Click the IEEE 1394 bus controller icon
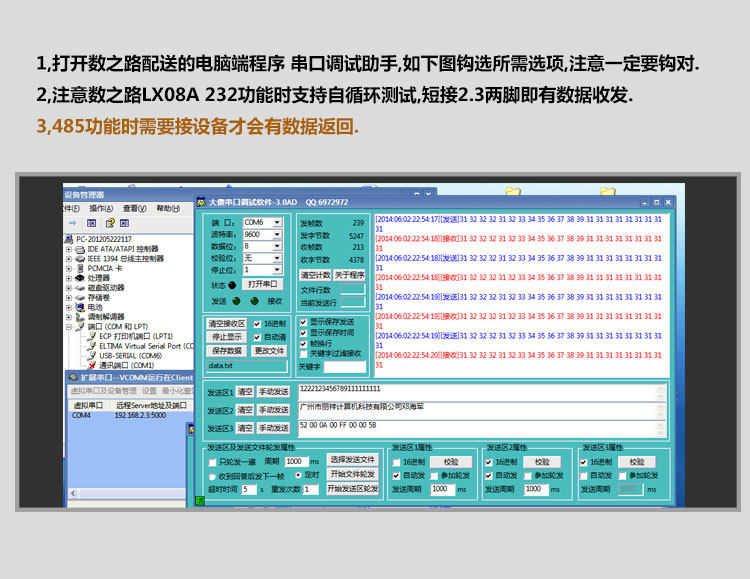 [80, 259]
